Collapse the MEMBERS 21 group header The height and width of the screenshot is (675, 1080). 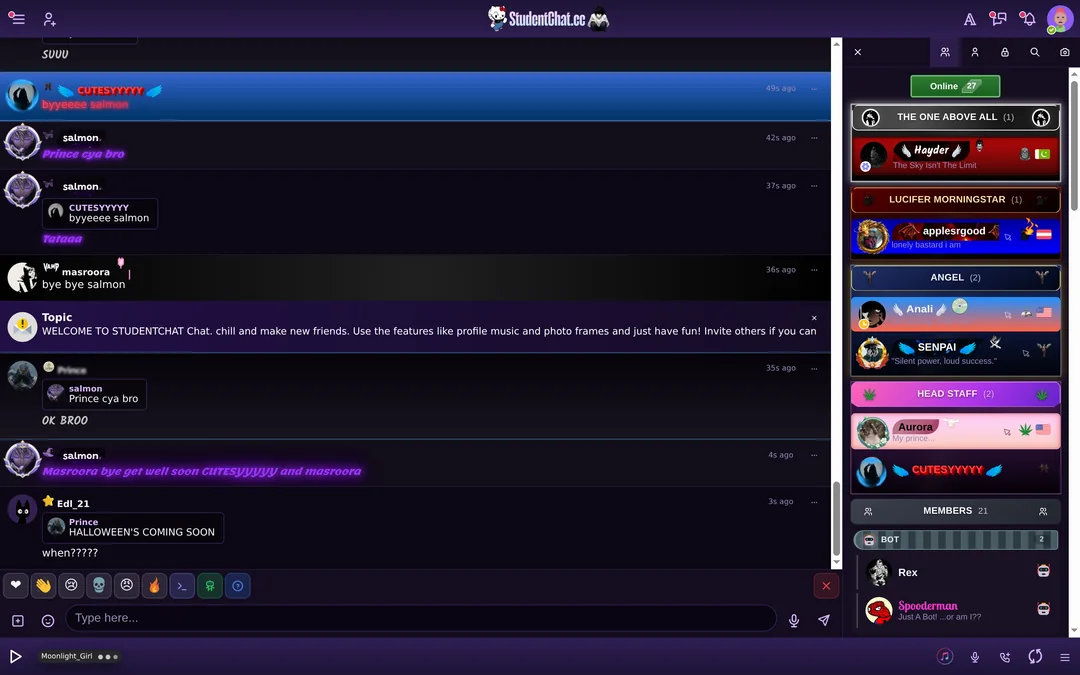[x=955, y=511]
